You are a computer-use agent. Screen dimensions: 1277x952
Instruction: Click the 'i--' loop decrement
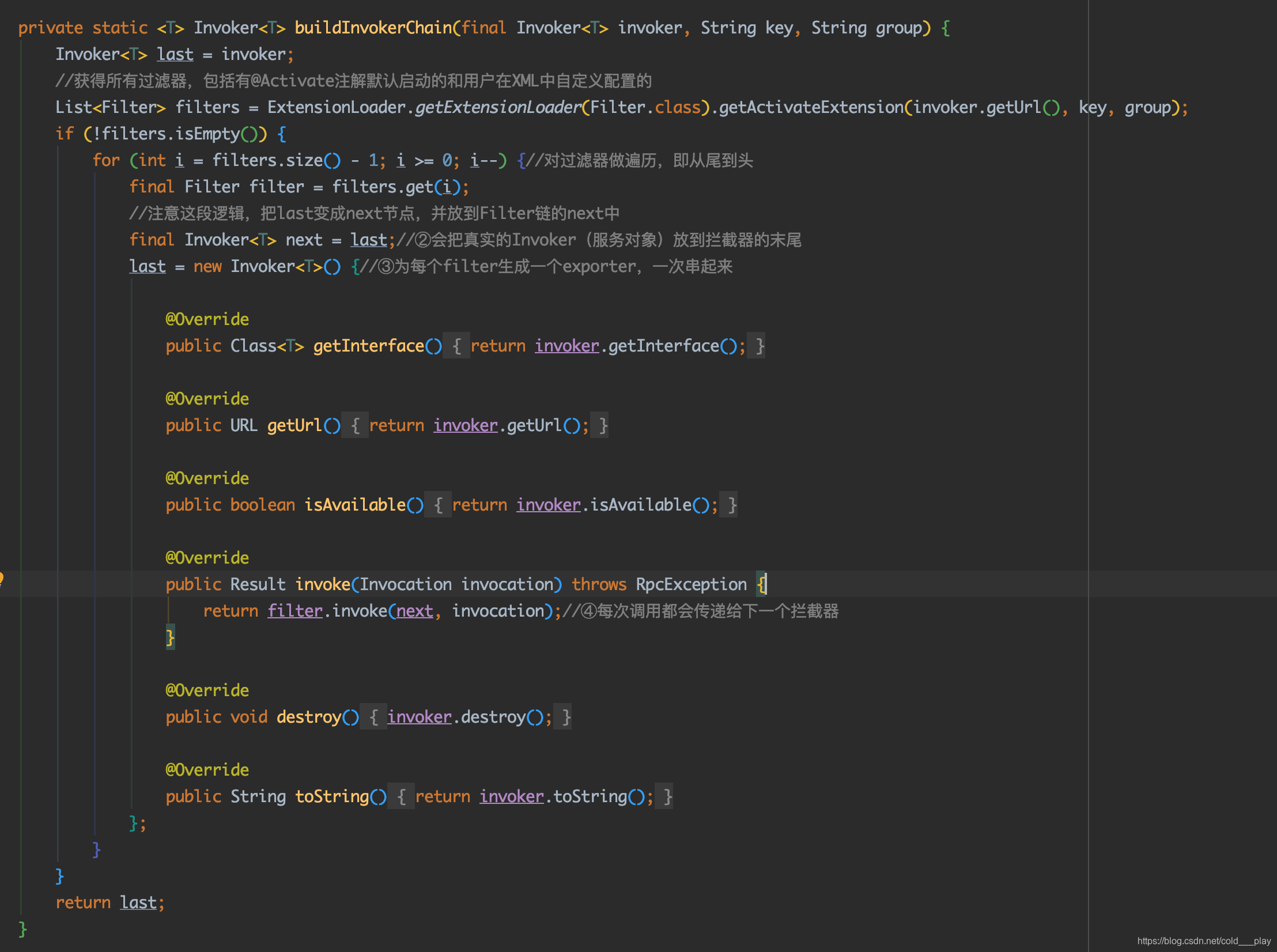coord(484,160)
